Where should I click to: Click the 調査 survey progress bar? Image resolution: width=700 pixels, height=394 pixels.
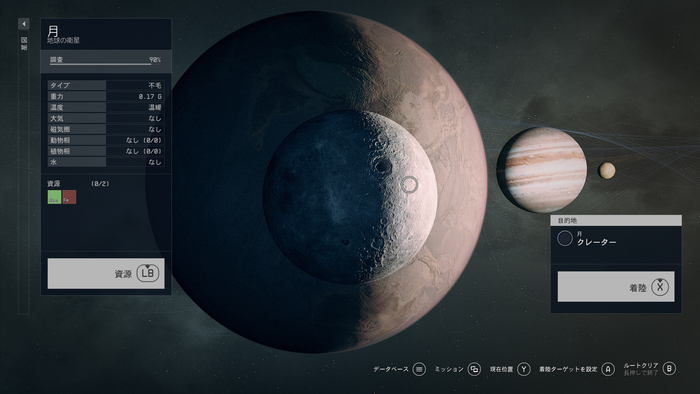point(106,62)
